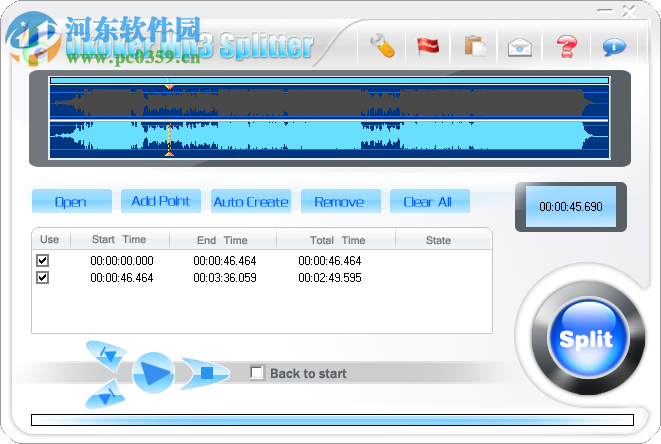661x444 pixels.
Task: Click the Auto Create button
Action: point(251,202)
